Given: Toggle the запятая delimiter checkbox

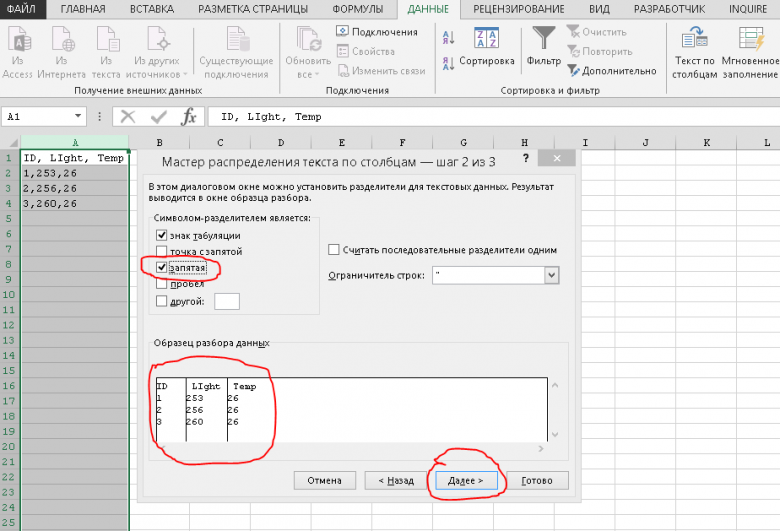Looking at the screenshot, I should 161,267.
